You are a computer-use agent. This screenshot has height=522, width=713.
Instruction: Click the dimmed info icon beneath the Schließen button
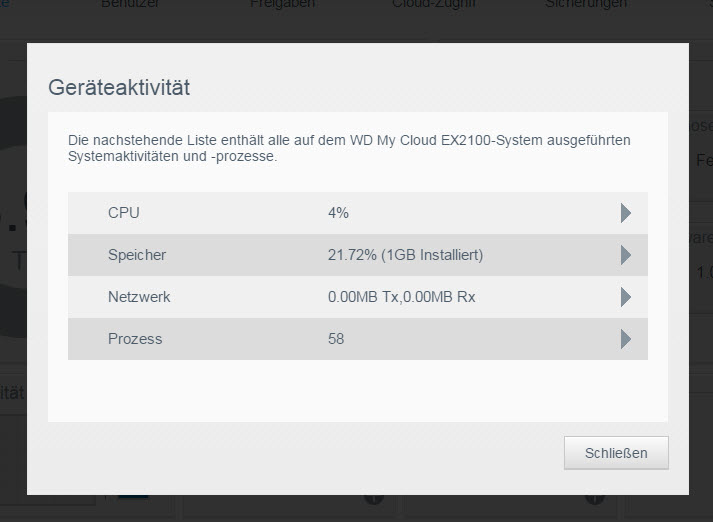[594, 499]
